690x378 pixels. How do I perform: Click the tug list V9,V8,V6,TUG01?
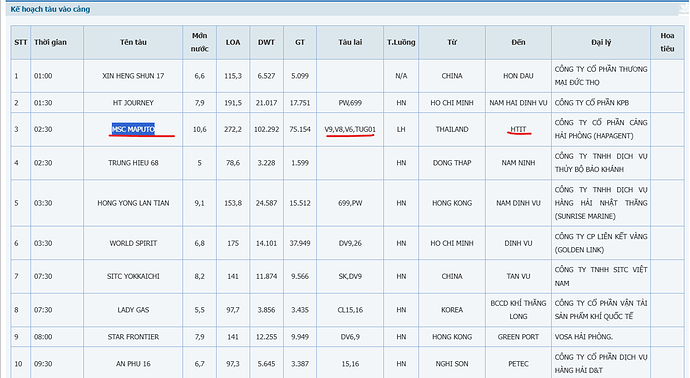pyautogui.click(x=350, y=129)
